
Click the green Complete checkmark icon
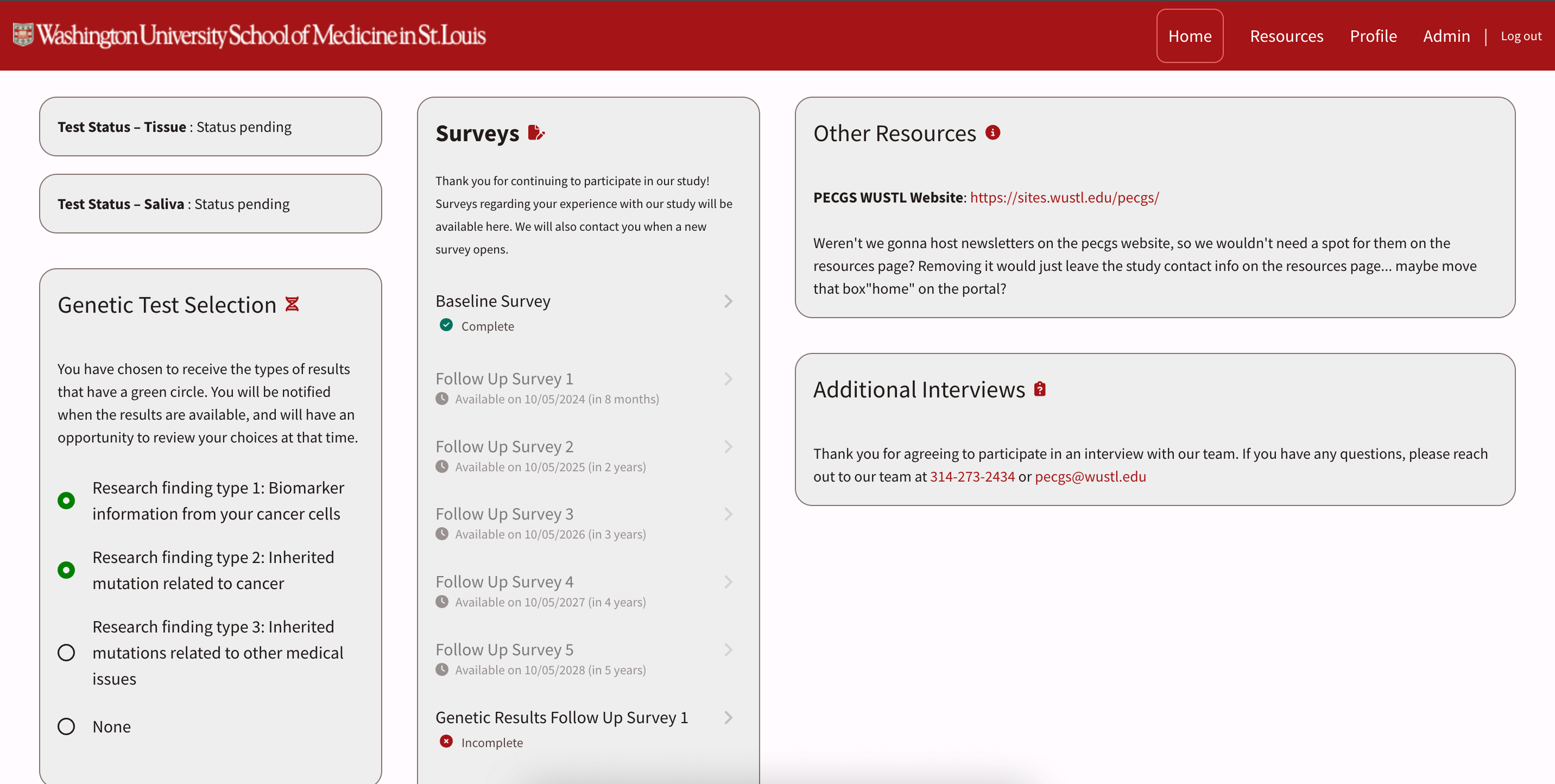(446, 325)
